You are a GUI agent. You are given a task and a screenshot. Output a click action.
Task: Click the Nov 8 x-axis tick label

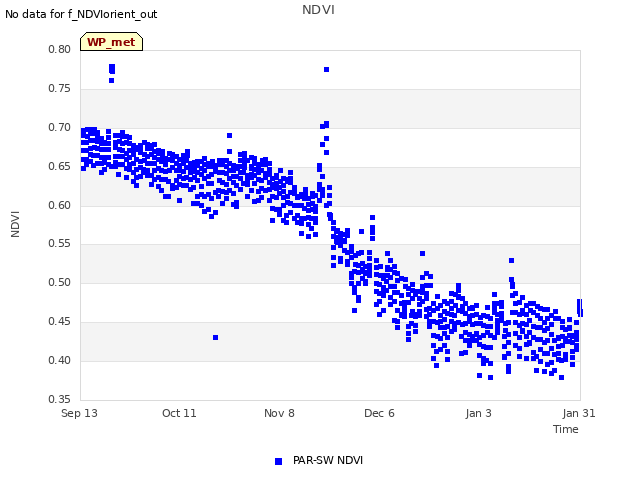coord(279,413)
